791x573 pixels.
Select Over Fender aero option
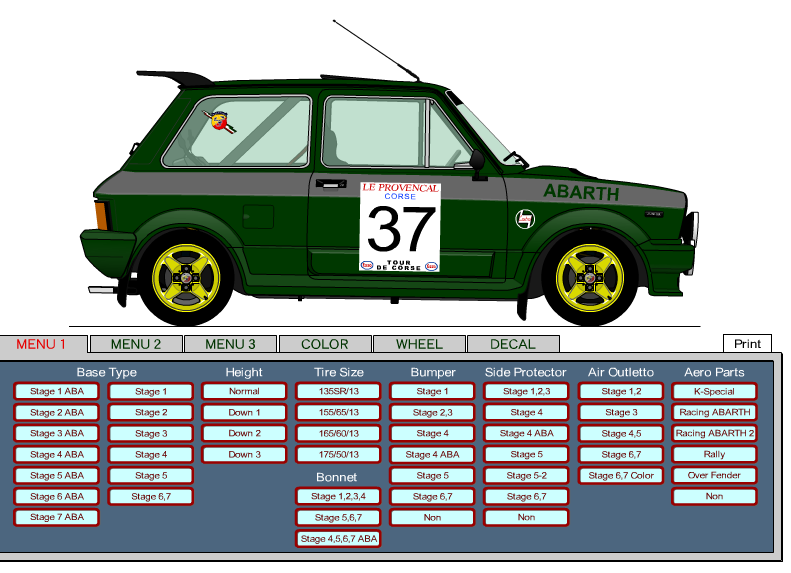point(714,475)
